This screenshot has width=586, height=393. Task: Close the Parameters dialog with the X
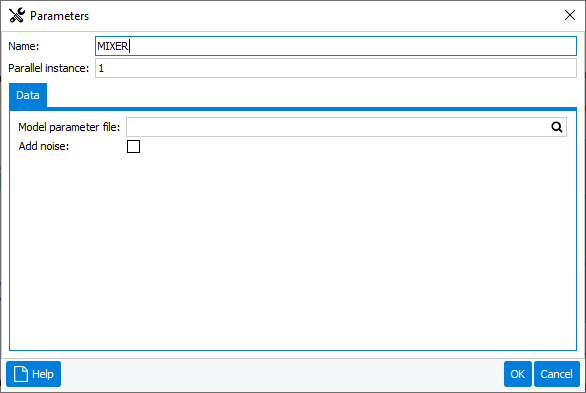tap(570, 15)
